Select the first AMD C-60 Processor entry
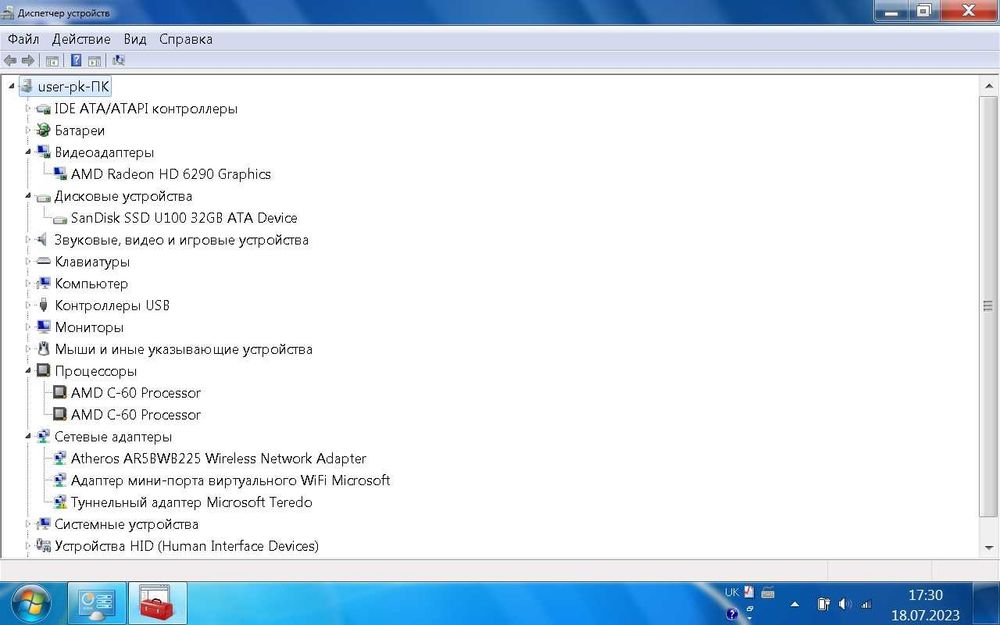The width and height of the screenshot is (1000, 625). [x=135, y=393]
